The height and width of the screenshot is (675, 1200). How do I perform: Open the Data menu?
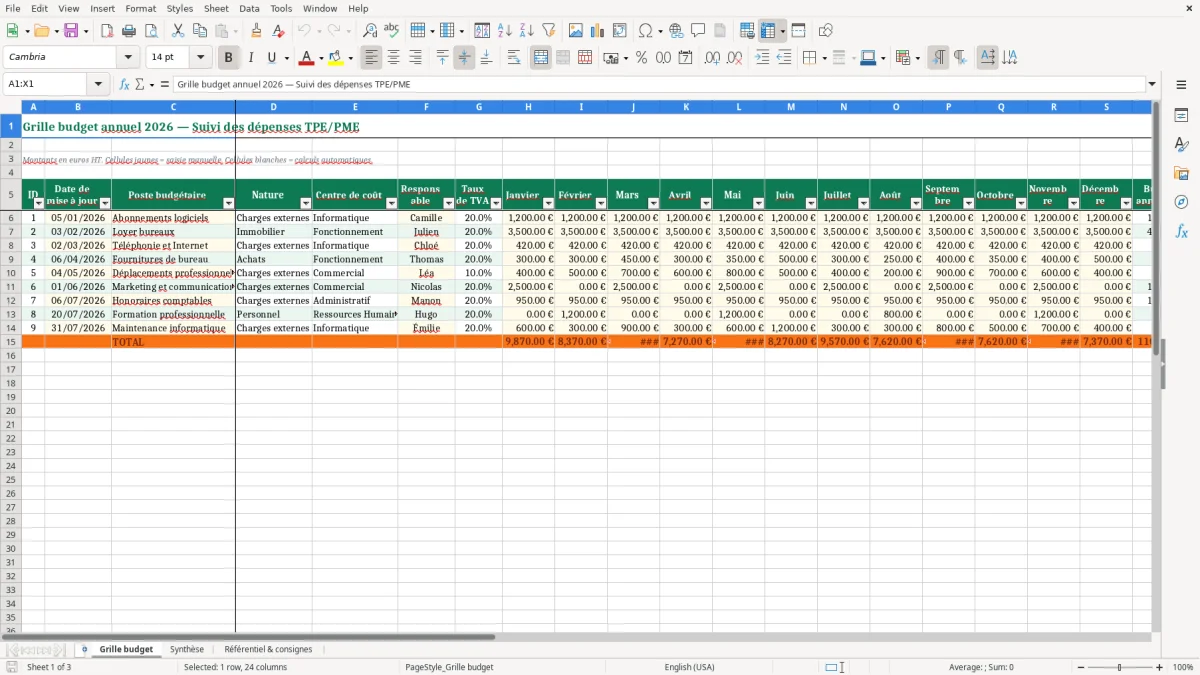(x=249, y=8)
